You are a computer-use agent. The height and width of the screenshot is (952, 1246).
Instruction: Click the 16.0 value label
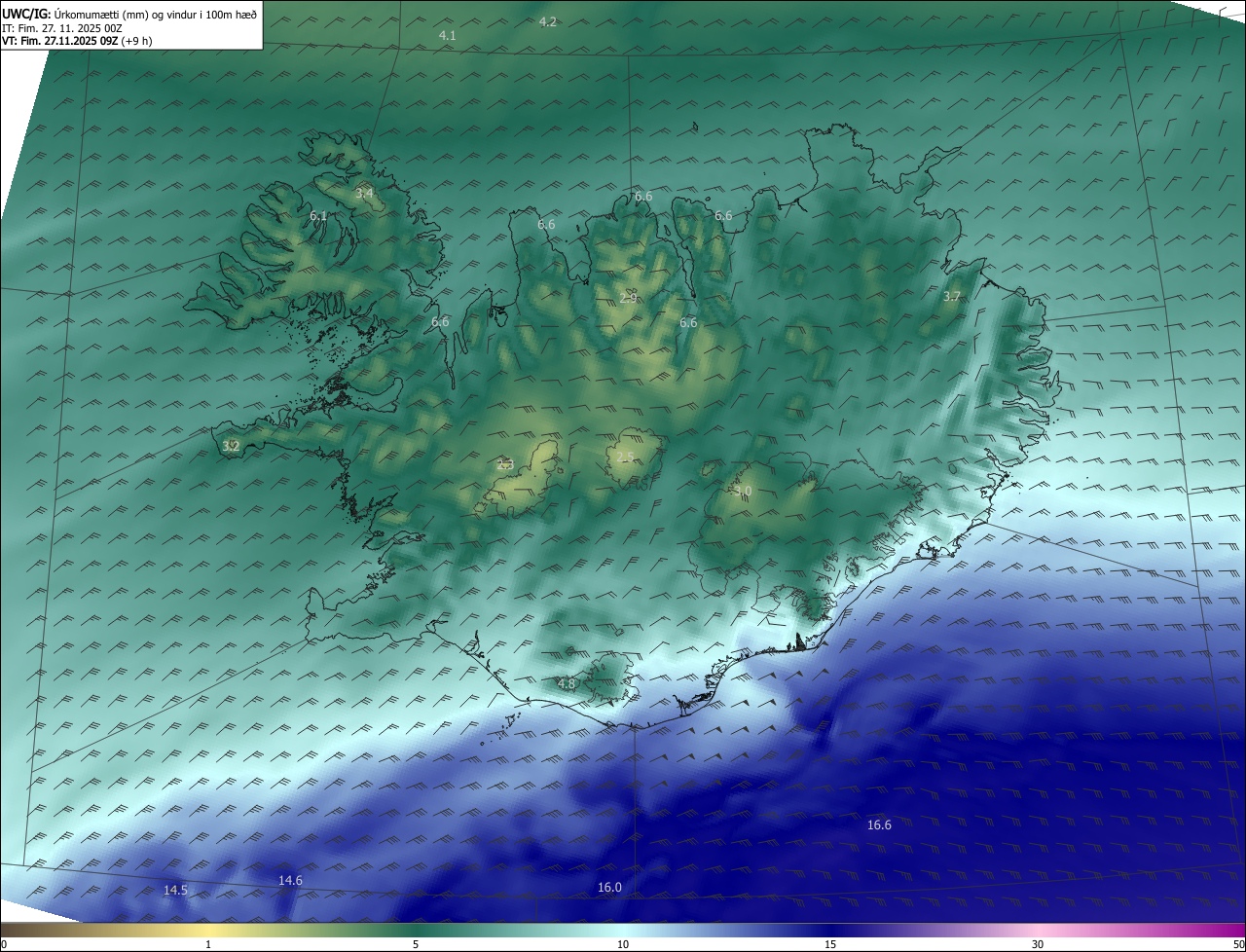pyautogui.click(x=609, y=887)
